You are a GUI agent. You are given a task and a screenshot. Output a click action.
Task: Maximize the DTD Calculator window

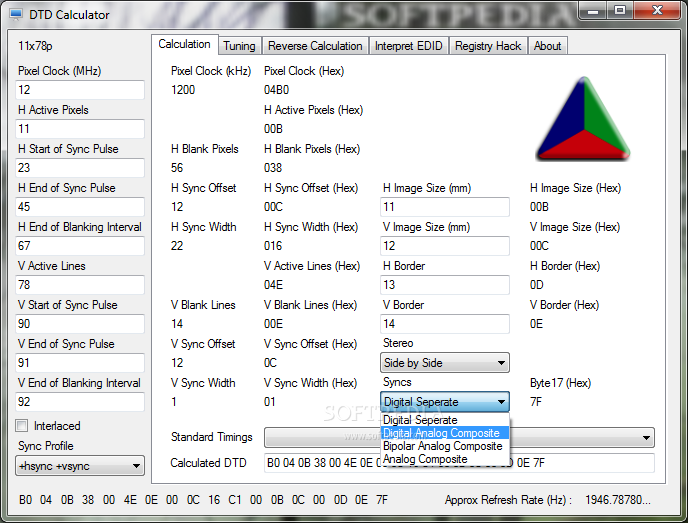[620, 11]
